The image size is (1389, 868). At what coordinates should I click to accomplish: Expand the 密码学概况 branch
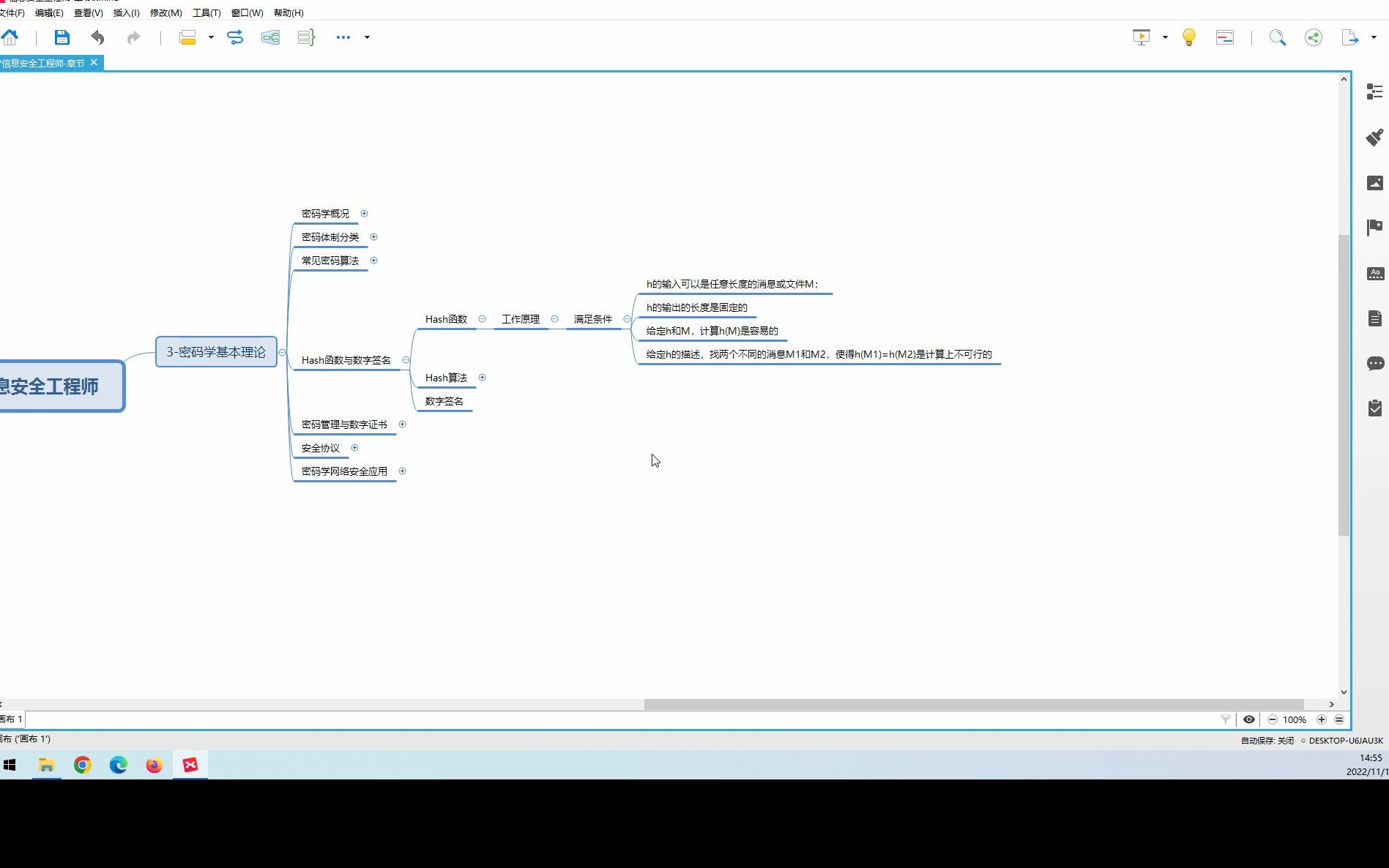[364, 214]
